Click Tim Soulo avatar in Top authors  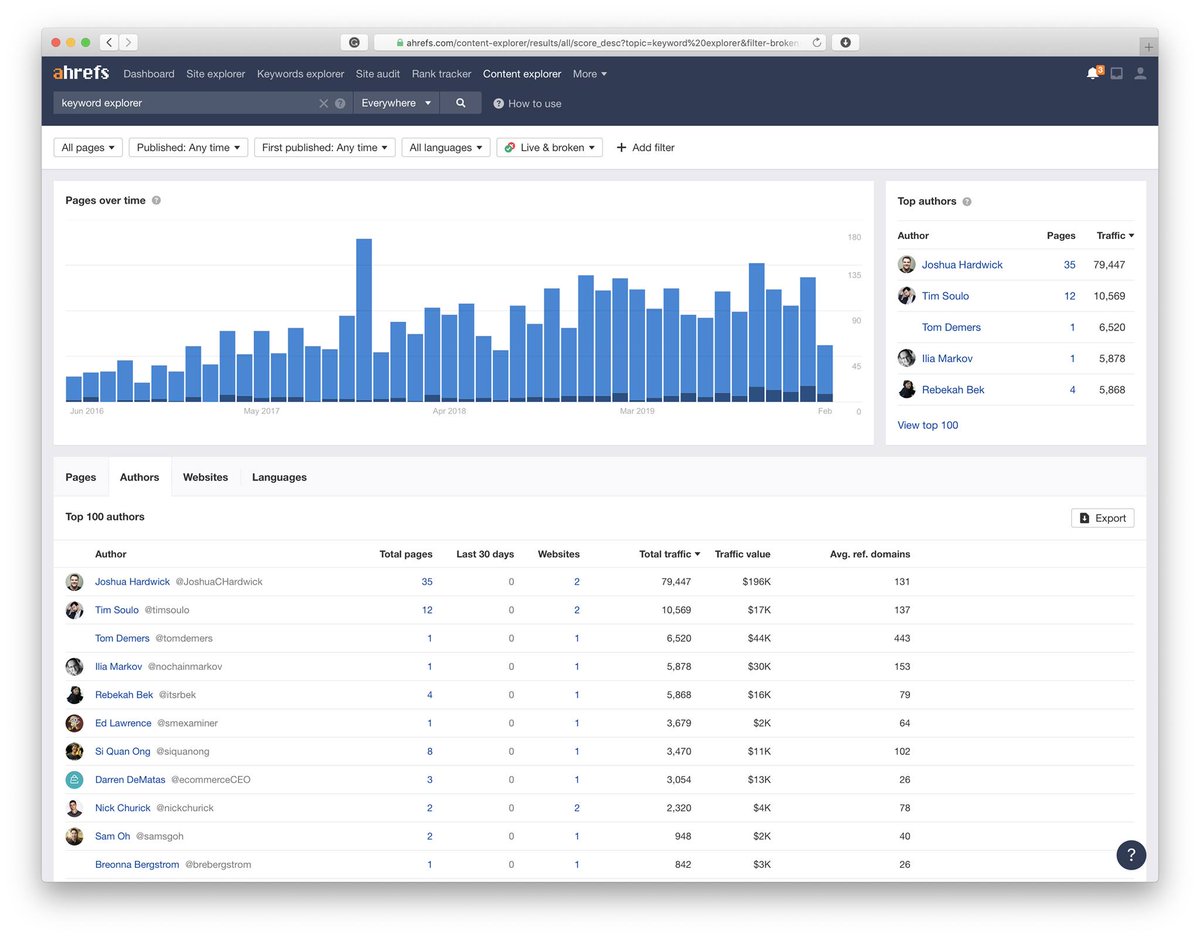point(906,296)
